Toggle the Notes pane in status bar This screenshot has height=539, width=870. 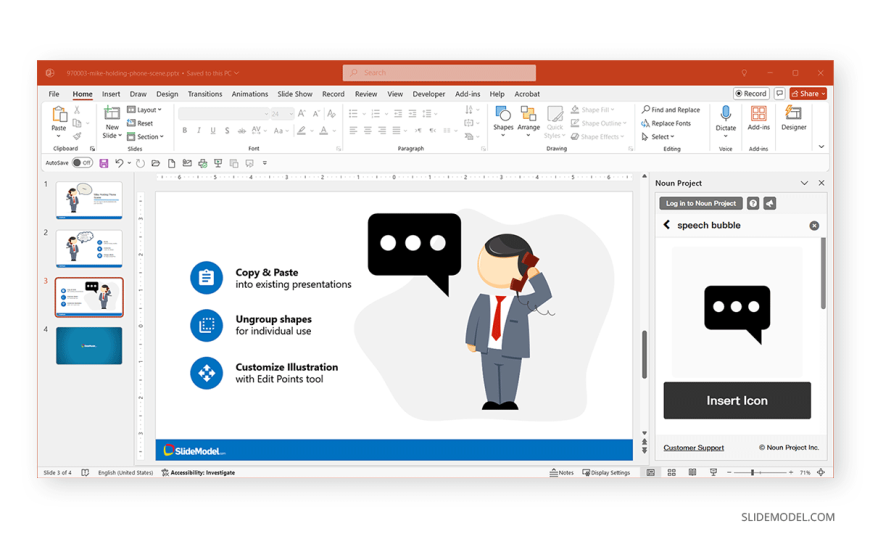(x=562, y=472)
